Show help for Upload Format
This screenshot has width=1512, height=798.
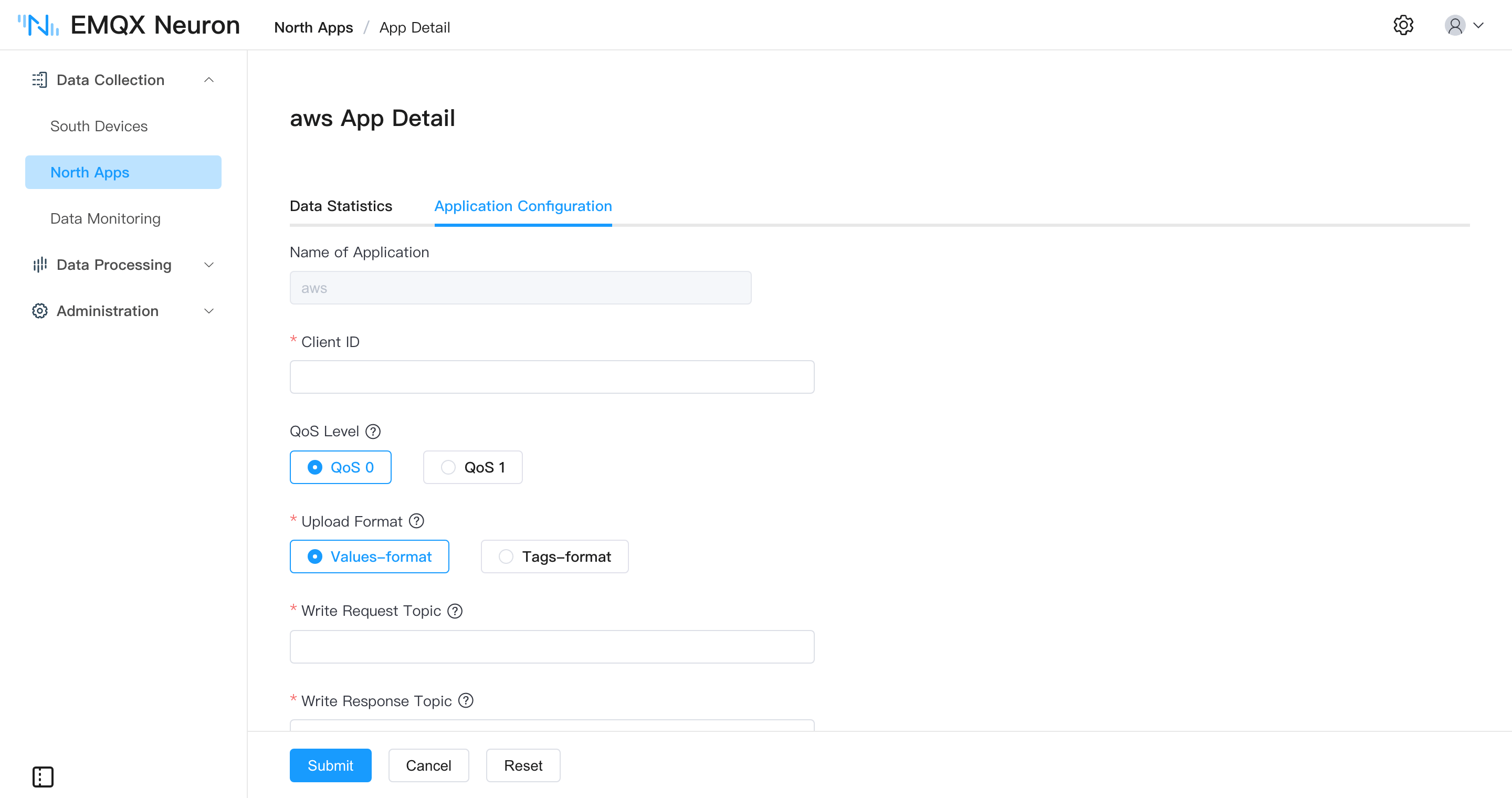[x=417, y=520]
